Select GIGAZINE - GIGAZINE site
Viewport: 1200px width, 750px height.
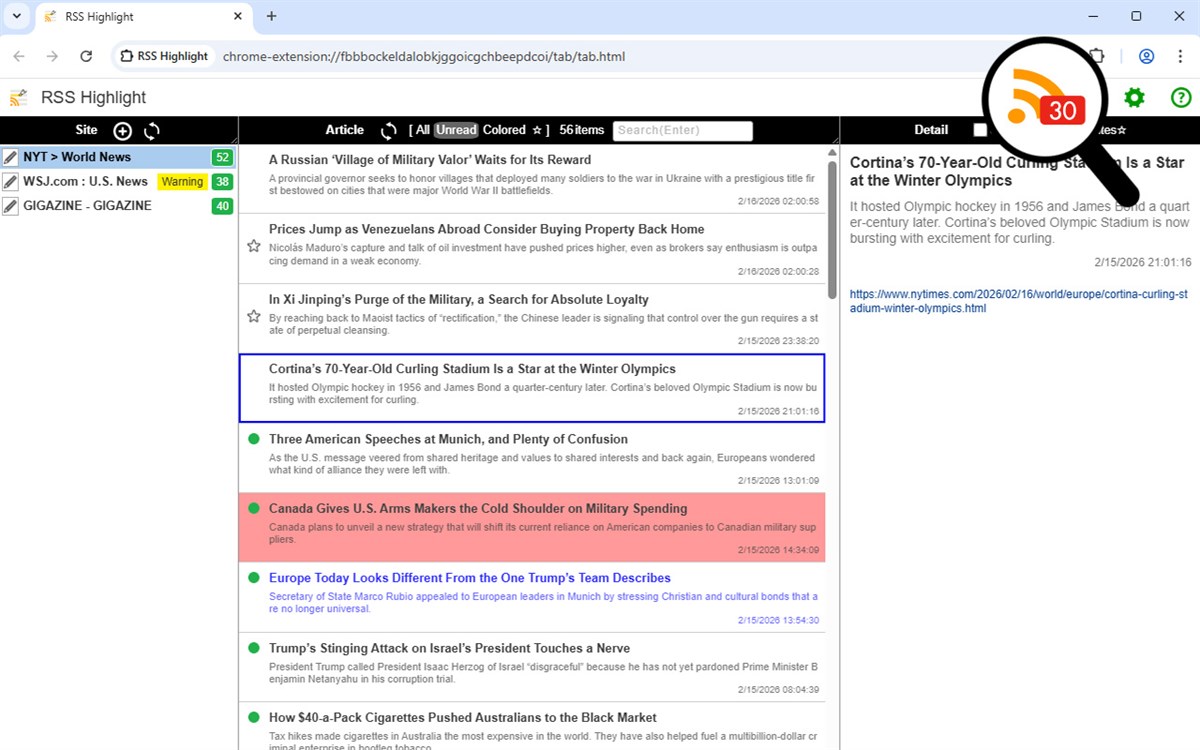pyautogui.click(x=87, y=206)
